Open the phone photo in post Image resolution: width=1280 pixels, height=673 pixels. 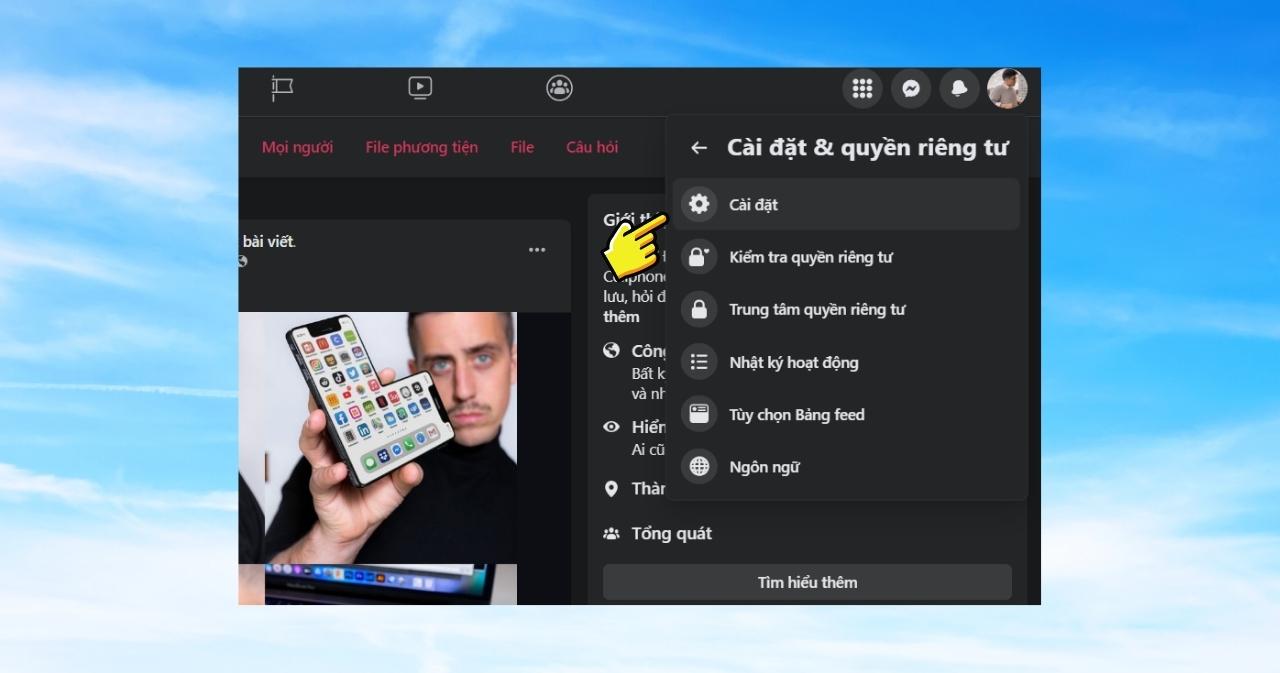pyautogui.click(x=391, y=438)
